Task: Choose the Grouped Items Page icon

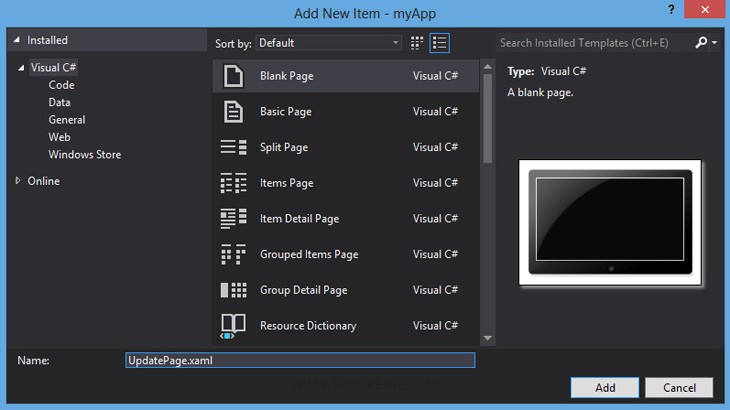Action: 233,254
